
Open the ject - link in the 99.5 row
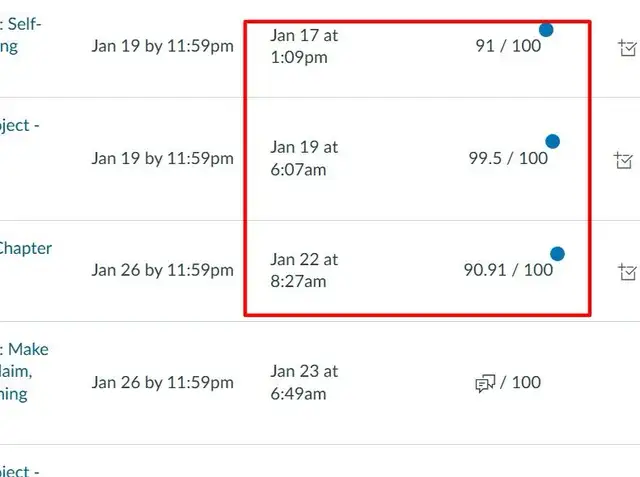tap(20, 125)
